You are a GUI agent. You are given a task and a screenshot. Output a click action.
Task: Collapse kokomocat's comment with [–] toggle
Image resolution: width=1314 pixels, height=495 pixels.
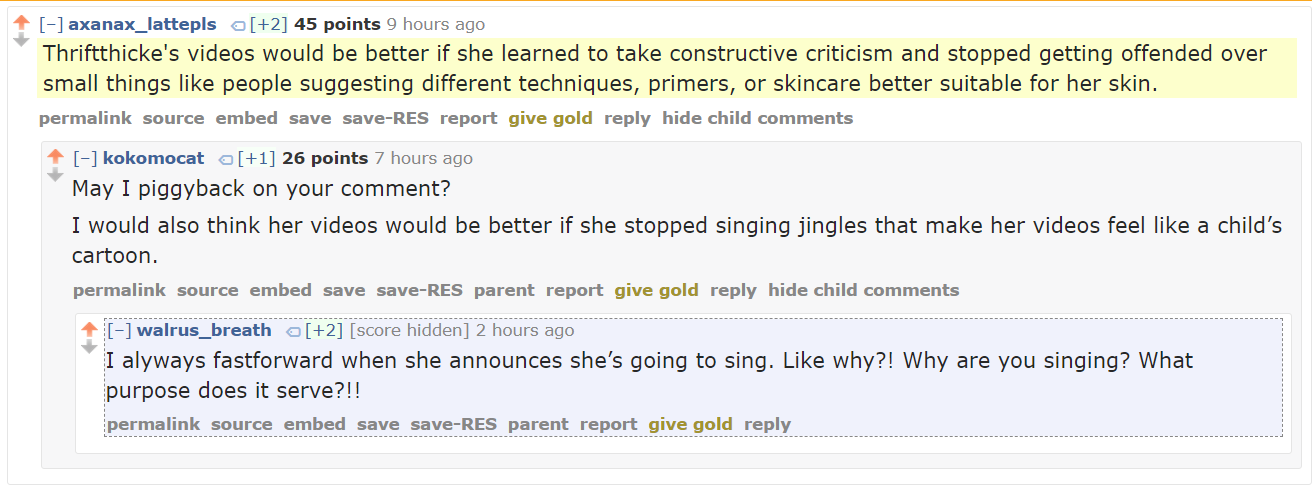85,158
